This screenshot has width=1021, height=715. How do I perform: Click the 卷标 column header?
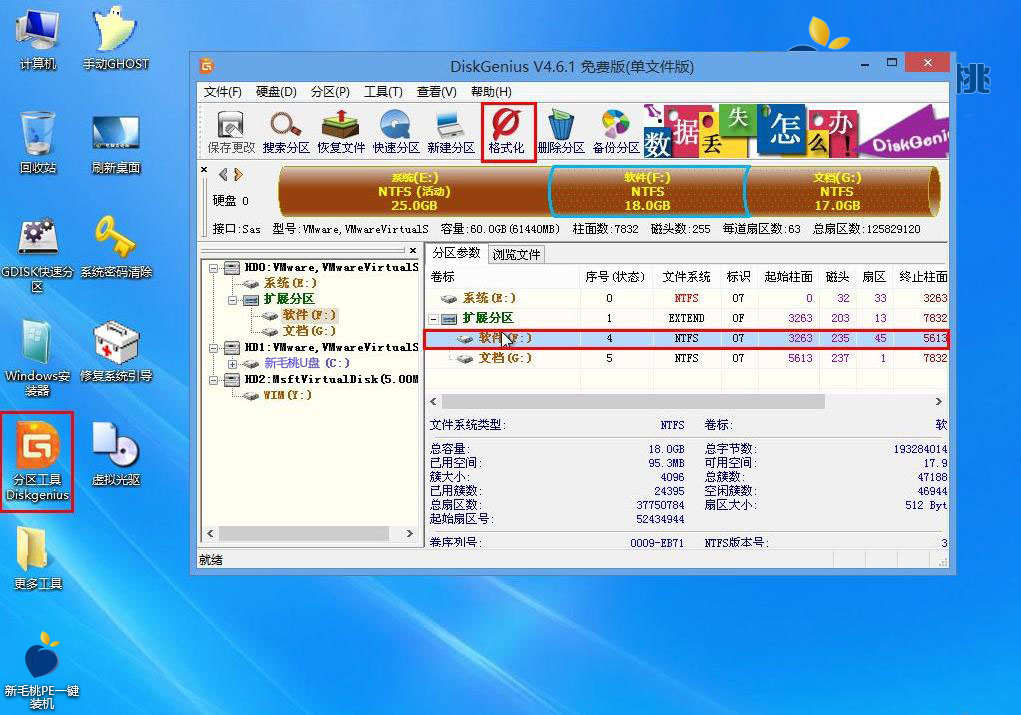(x=503, y=277)
